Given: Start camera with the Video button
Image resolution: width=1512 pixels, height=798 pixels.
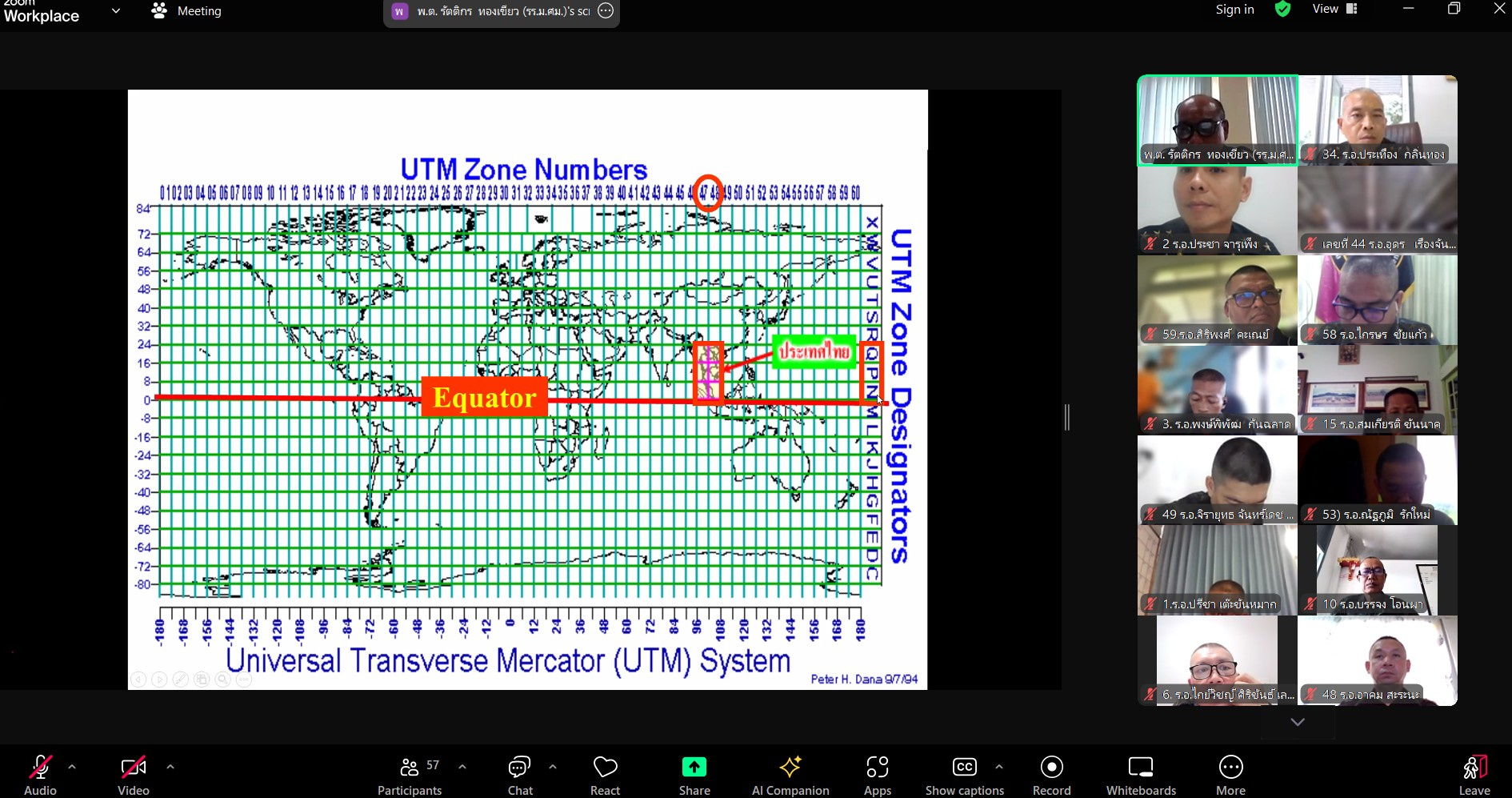Looking at the screenshot, I should [134, 774].
